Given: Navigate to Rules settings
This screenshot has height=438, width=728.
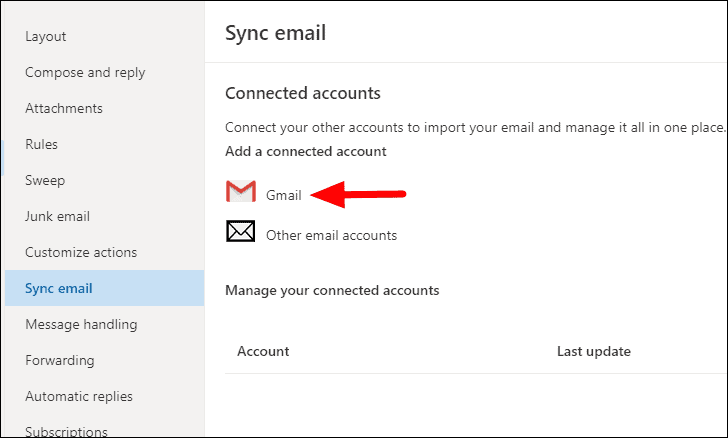Looking at the screenshot, I should [x=42, y=144].
